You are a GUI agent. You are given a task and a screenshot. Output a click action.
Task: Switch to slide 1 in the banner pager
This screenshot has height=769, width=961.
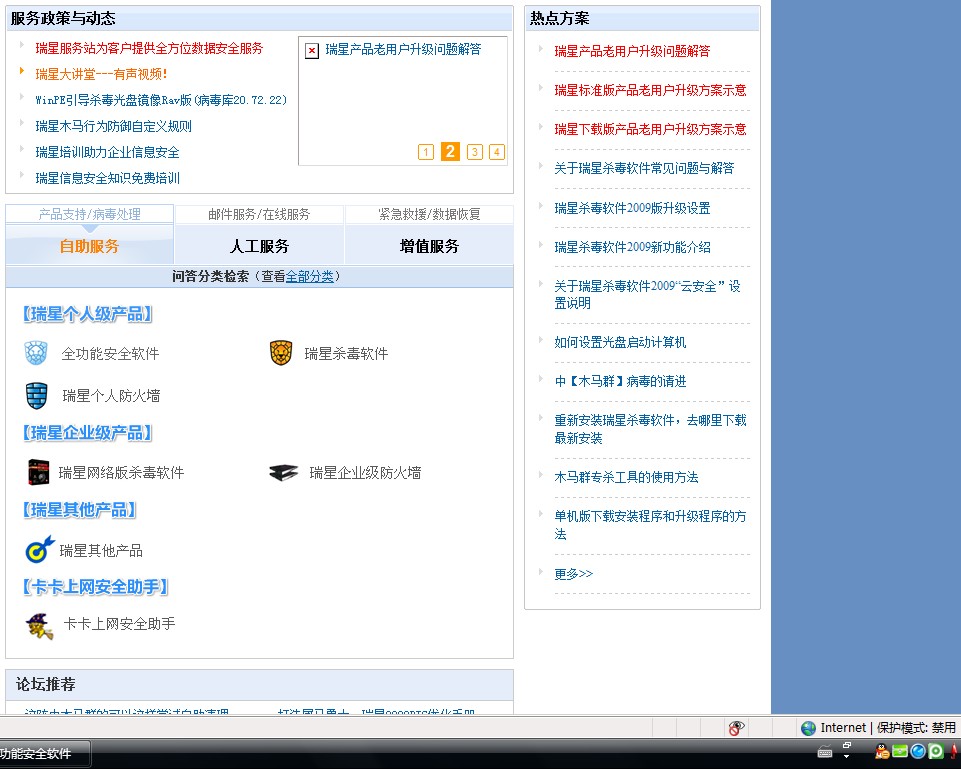tap(426, 152)
